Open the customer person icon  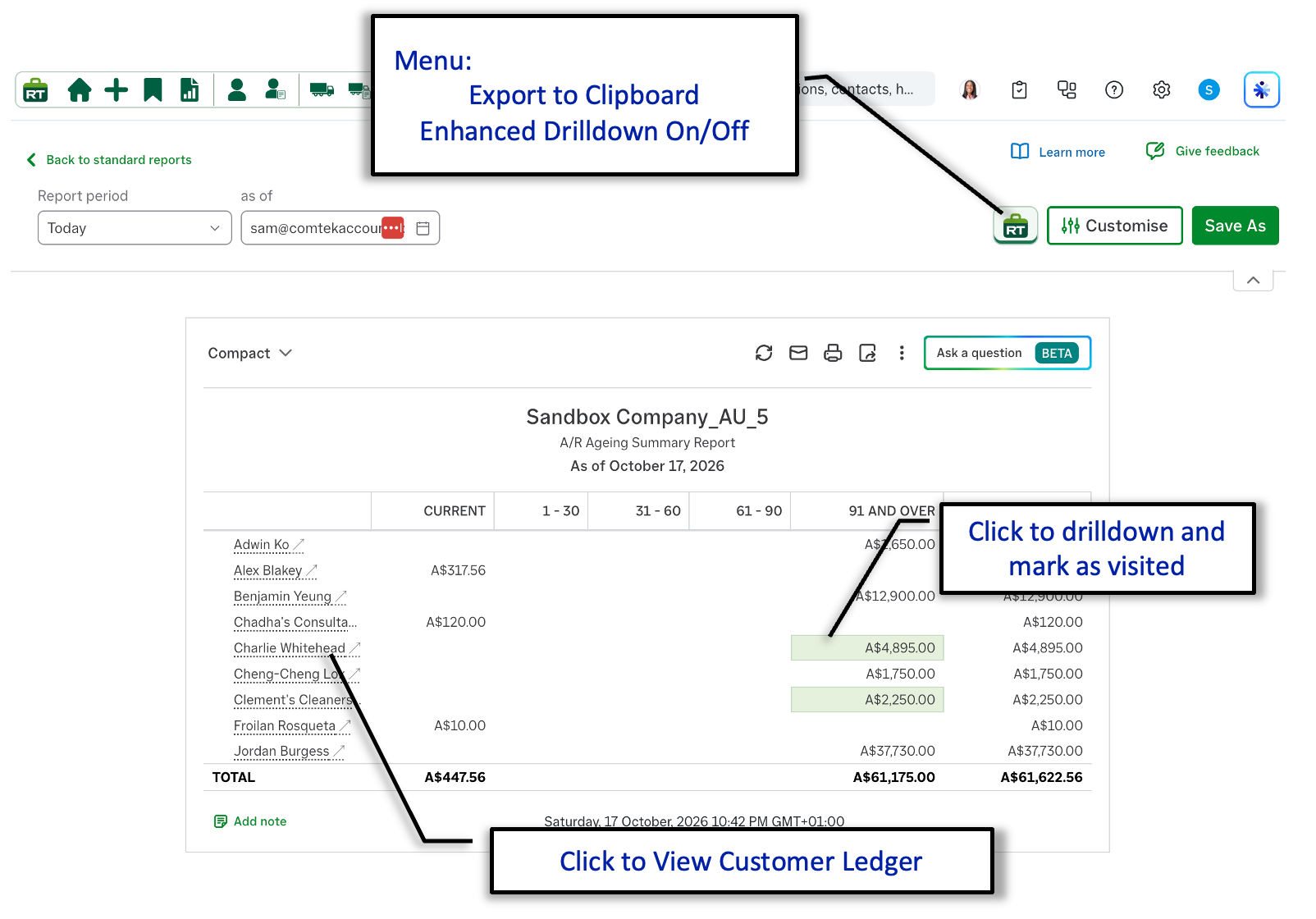(x=237, y=89)
